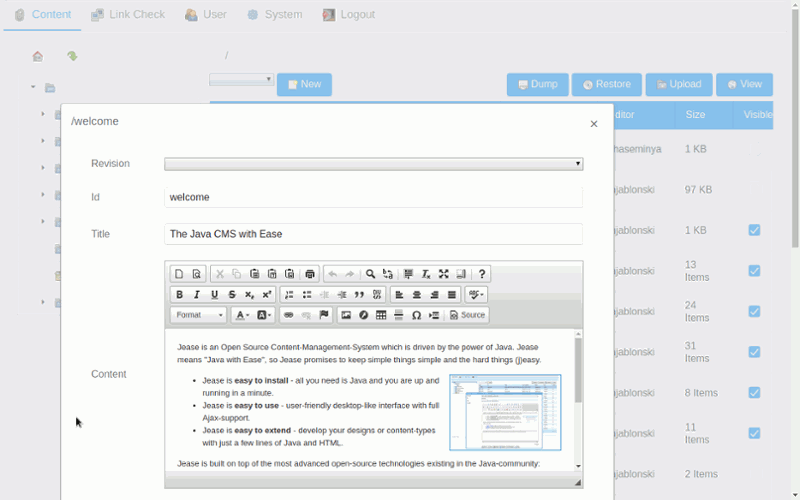Open the Background Color picker
Viewport: 800px width, 500px height.
point(264,315)
